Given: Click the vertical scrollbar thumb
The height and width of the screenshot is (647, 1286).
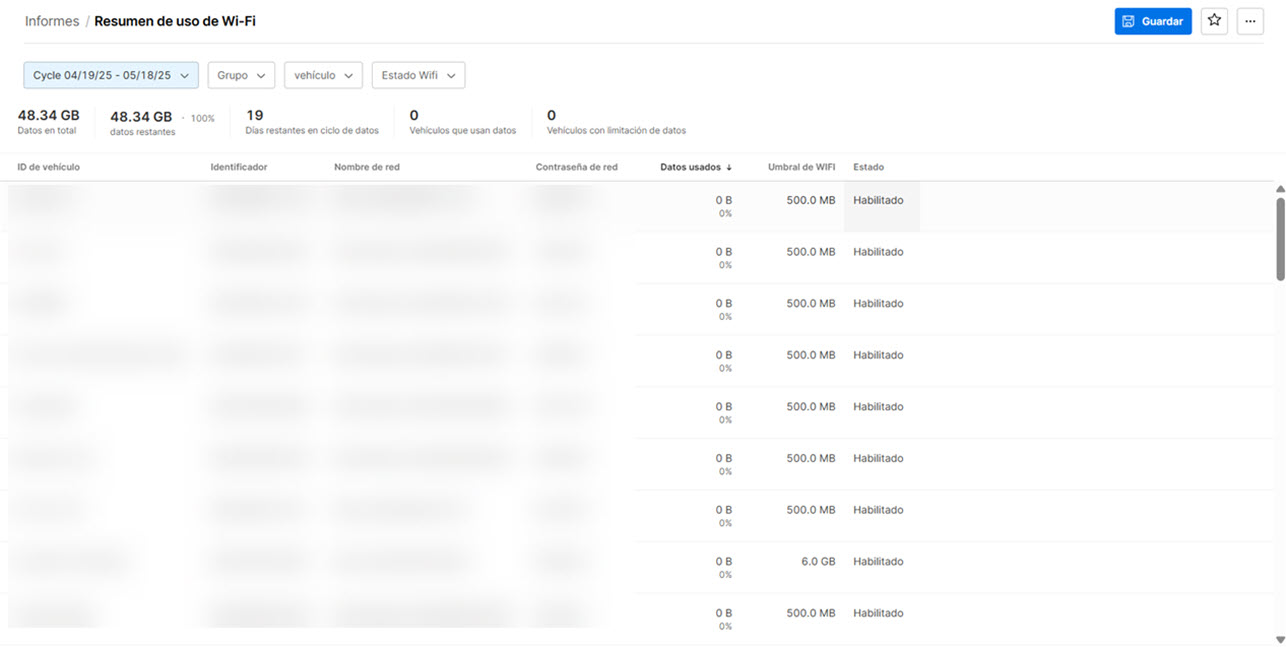Looking at the screenshot, I should [1280, 238].
